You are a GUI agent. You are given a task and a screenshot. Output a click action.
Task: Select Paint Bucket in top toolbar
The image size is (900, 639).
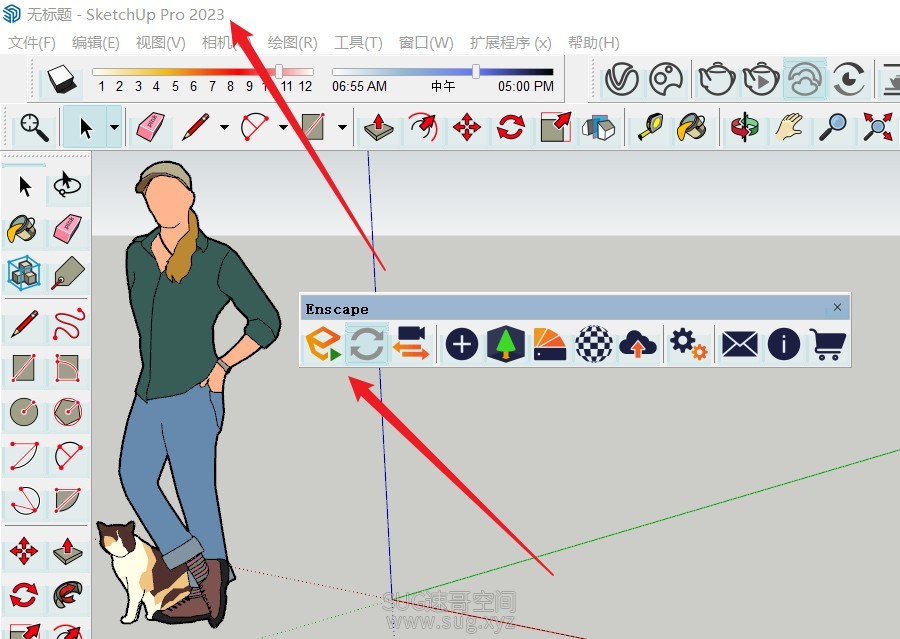pyautogui.click(x=692, y=127)
